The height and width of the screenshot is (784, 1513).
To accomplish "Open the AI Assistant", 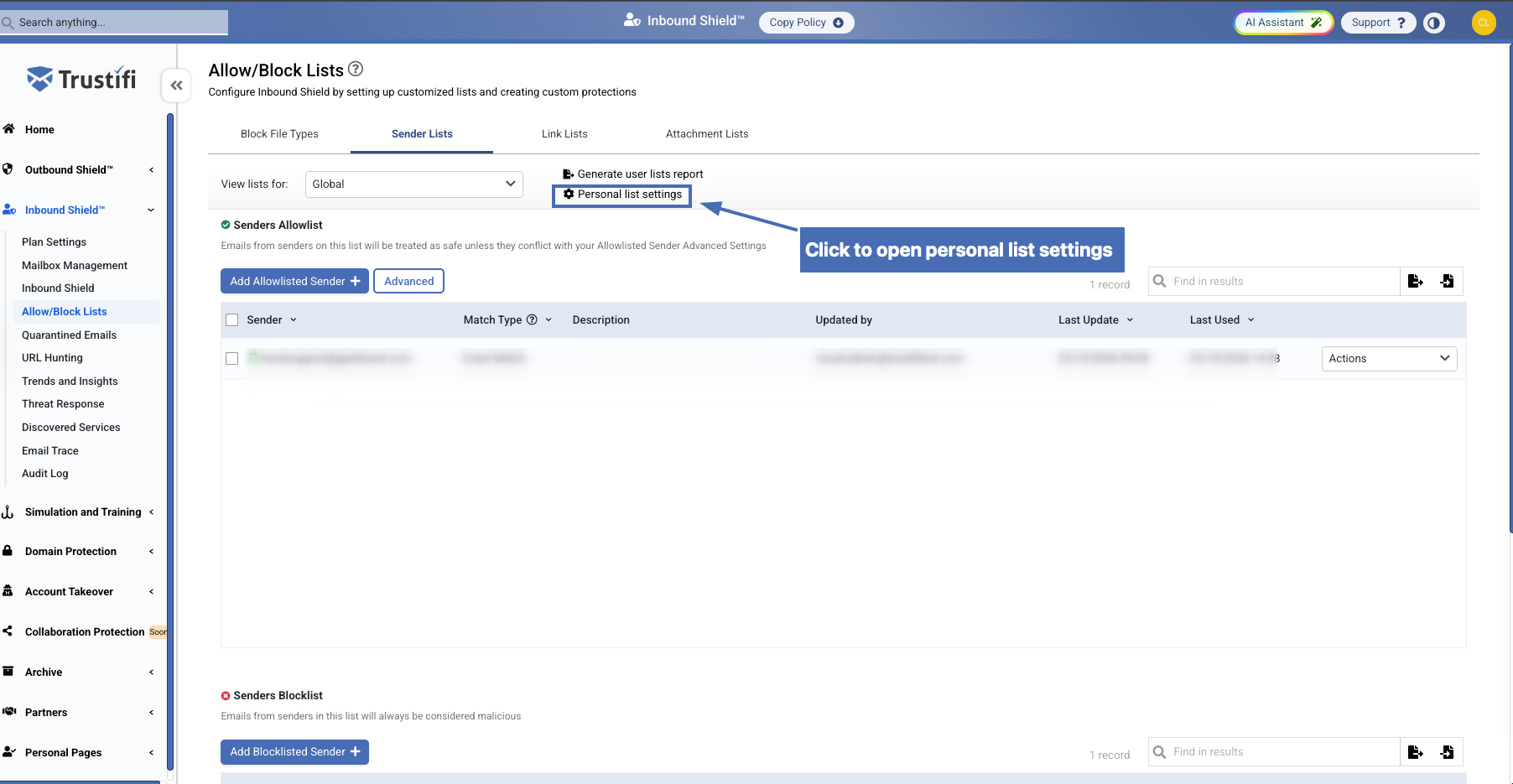I will [x=1283, y=23].
